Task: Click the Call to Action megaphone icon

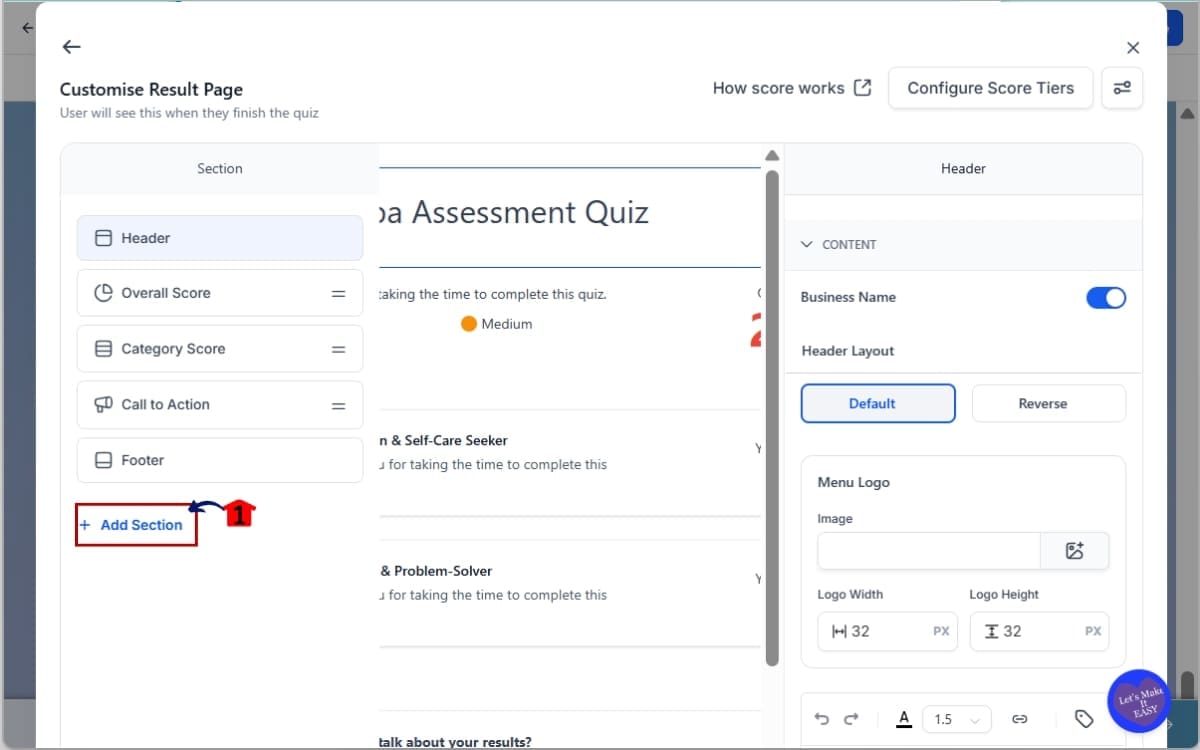Action: [103, 405]
